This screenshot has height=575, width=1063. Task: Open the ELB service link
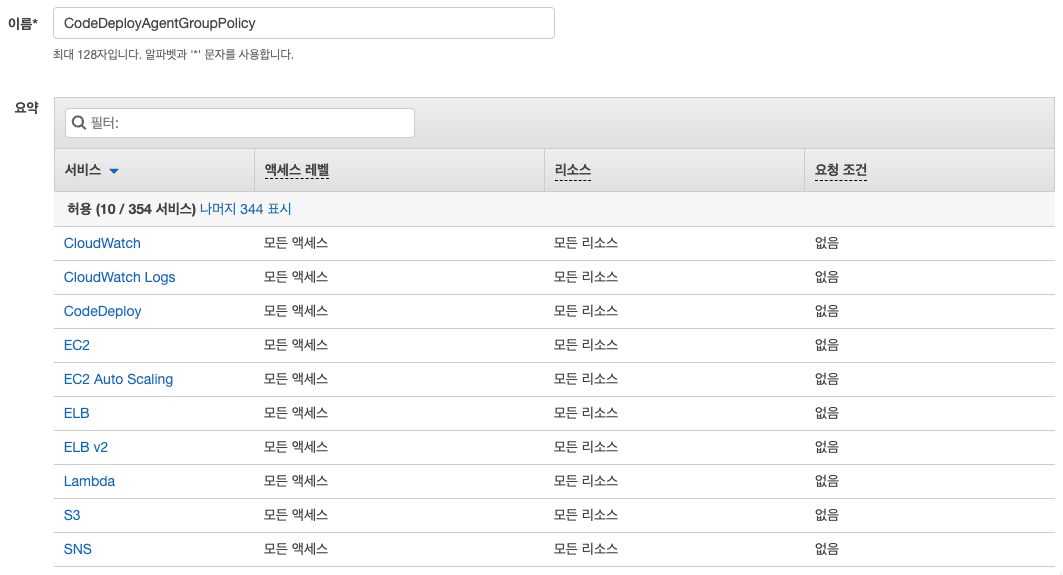(x=77, y=413)
